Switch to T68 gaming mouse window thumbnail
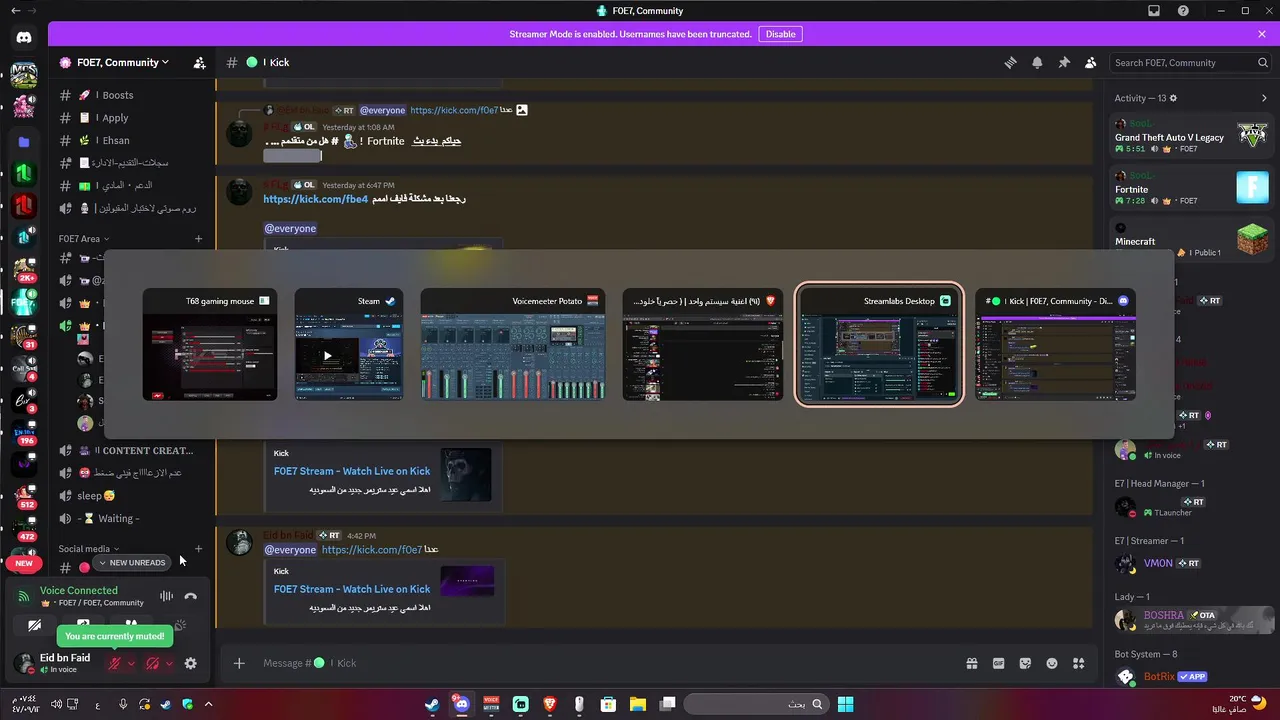This screenshot has width=1280, height=720. (x=210, y=345)
